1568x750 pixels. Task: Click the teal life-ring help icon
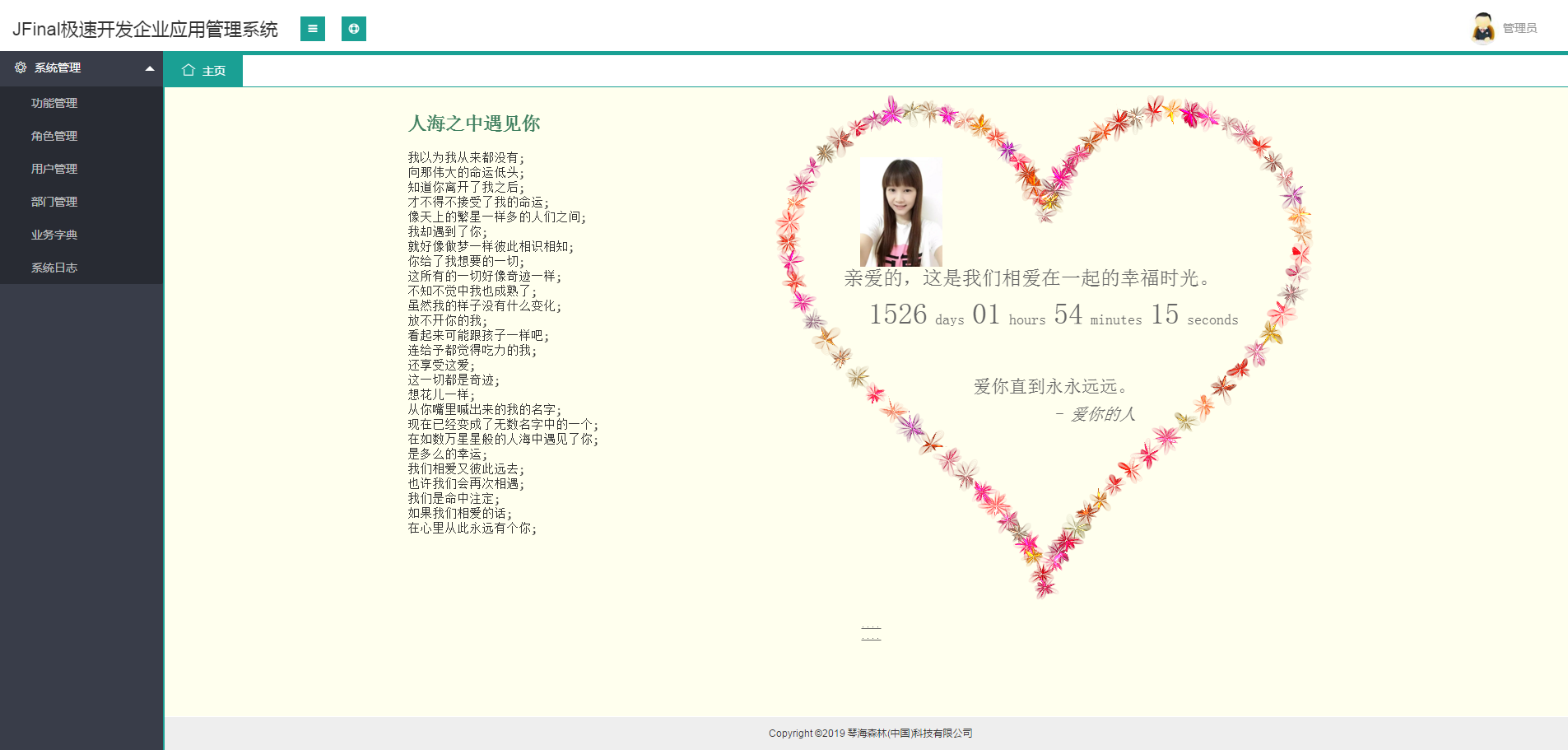pyautogui.click(x=354, y=29)
